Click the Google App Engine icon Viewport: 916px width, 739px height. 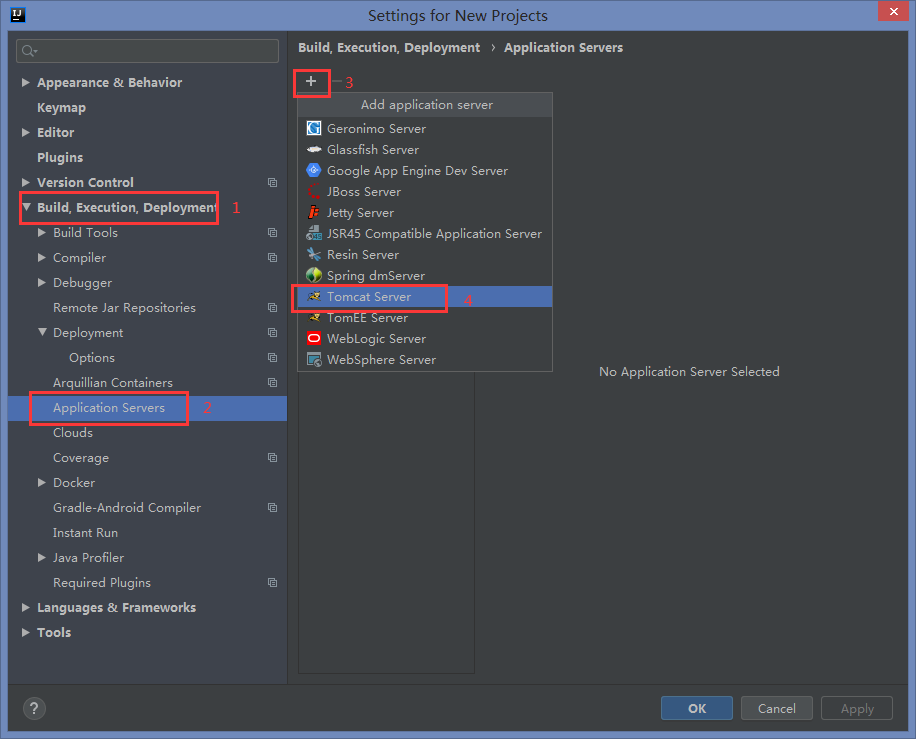[314, 171]
